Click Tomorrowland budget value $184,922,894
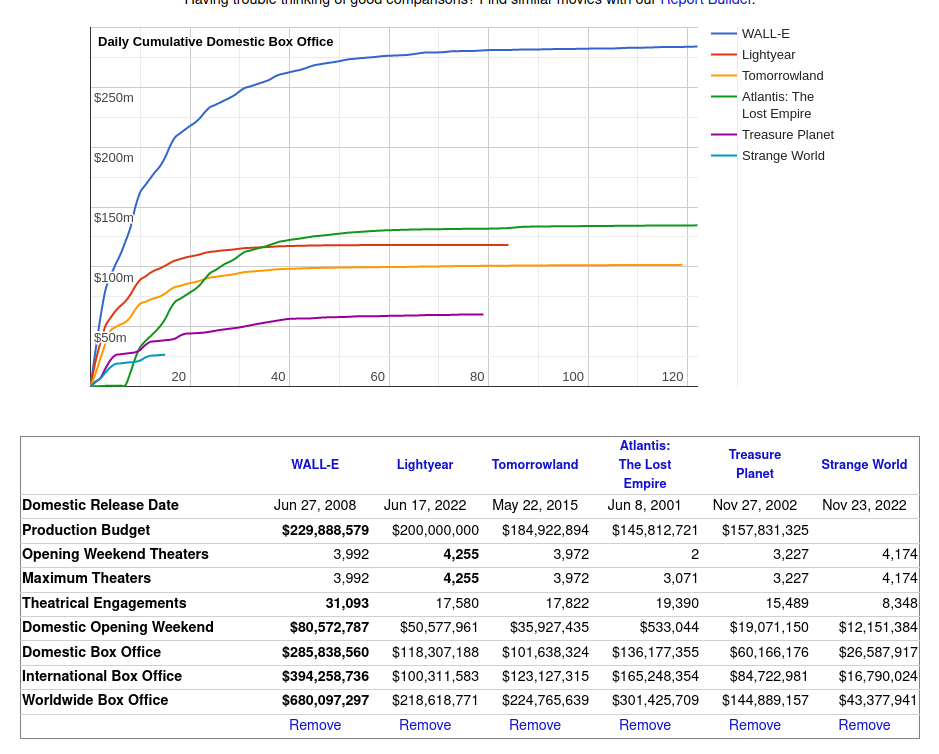 pyautogui.click(x=546, y=531)
